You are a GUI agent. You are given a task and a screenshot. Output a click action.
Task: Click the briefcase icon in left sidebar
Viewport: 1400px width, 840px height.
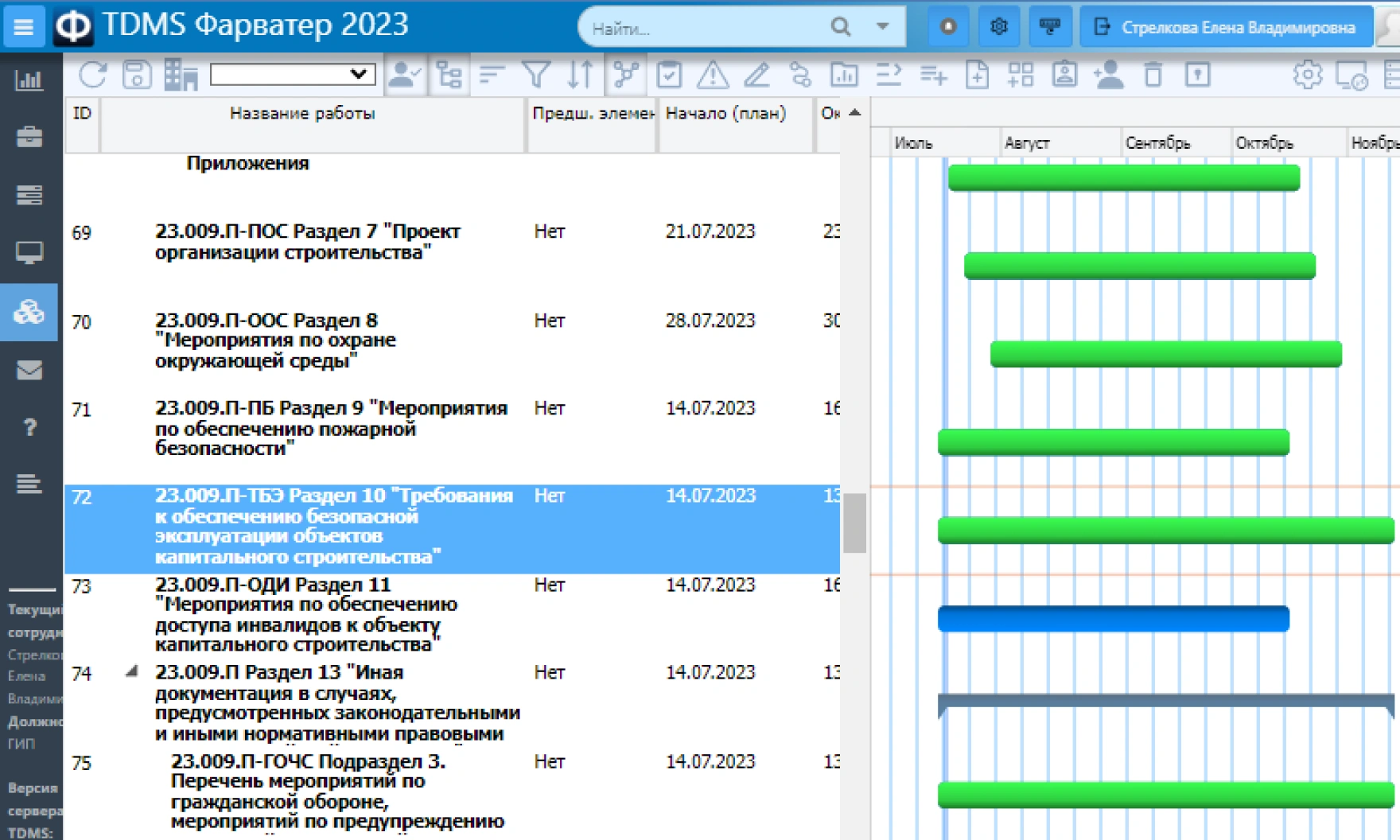click(29, 137)
